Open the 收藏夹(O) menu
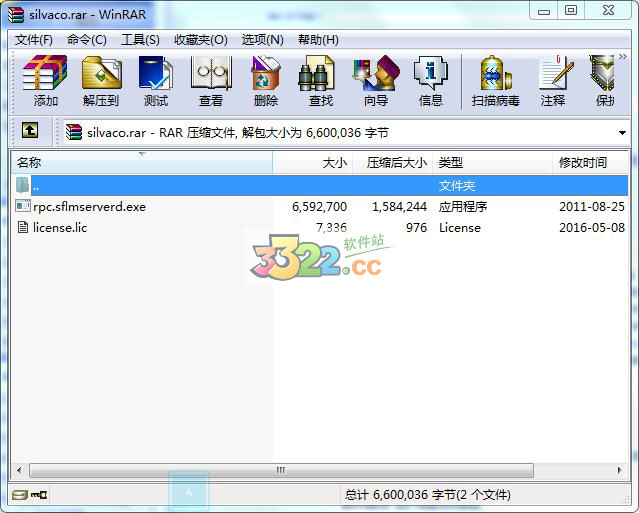639x513 pixels. [x=201, y=40]
